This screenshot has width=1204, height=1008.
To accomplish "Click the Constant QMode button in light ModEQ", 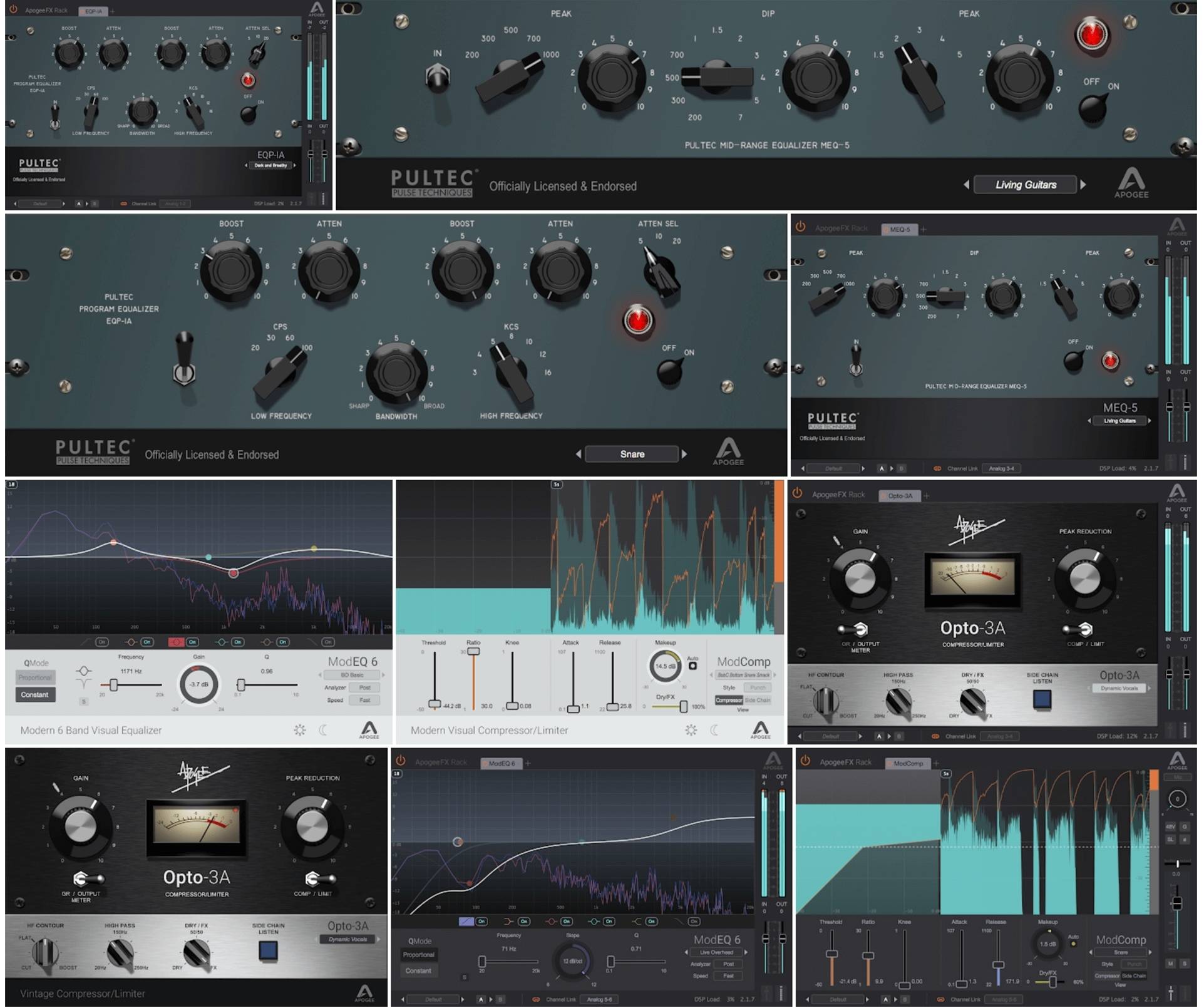I will tap(34, 695).
